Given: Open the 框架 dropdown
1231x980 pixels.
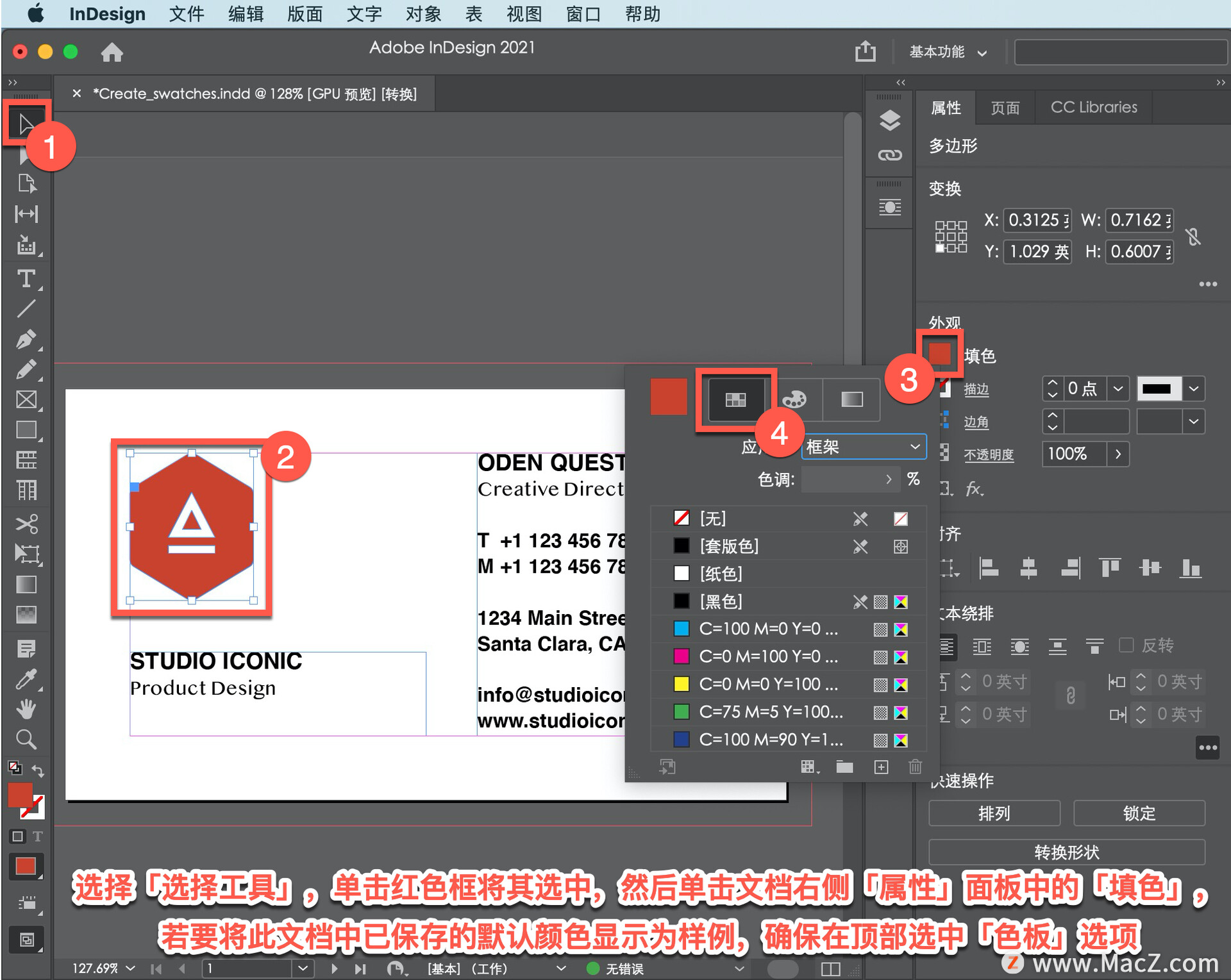Looking at the screenshot, I should pyautogui.click(x=863, y=447).
